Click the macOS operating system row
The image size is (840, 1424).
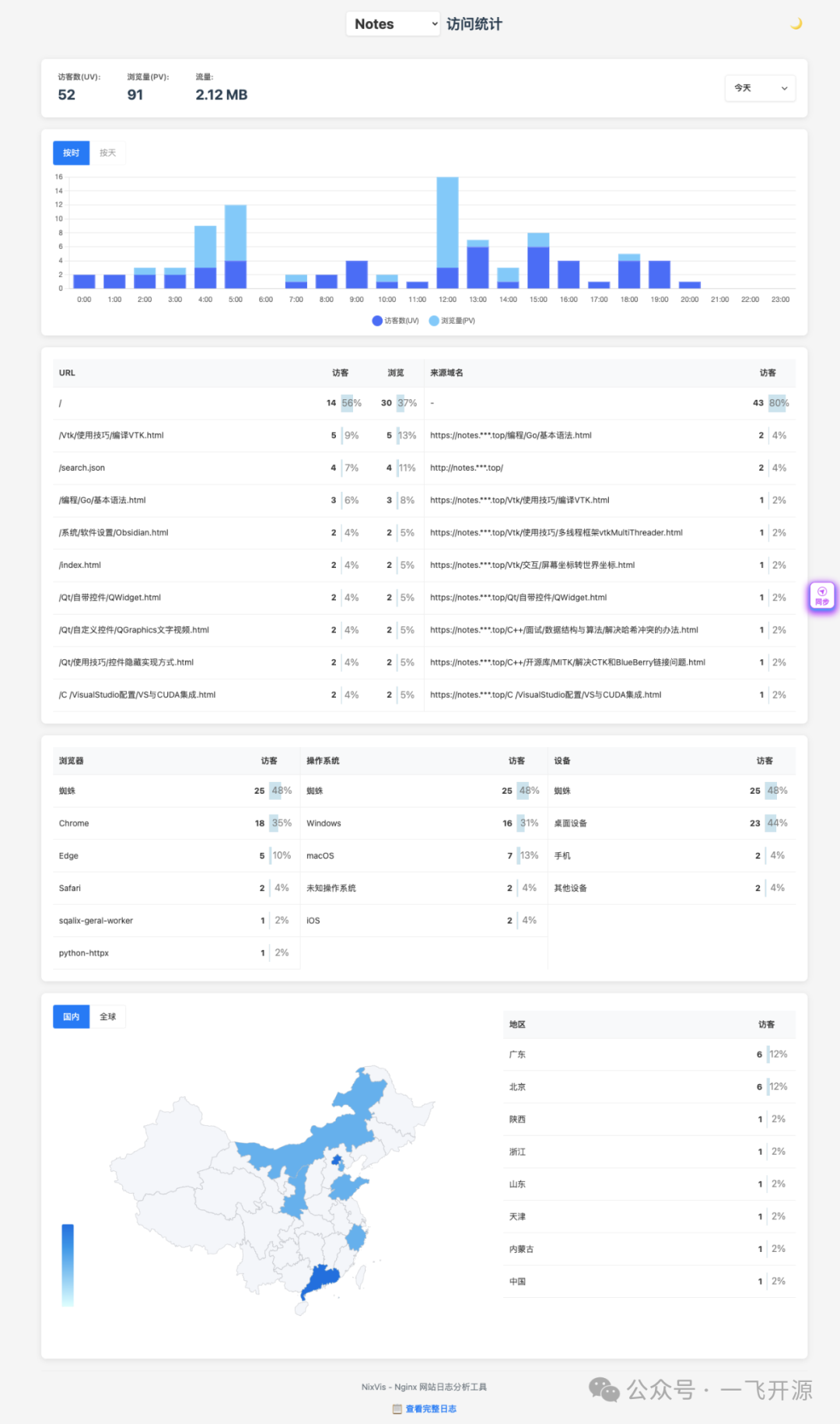coord(424,856)
